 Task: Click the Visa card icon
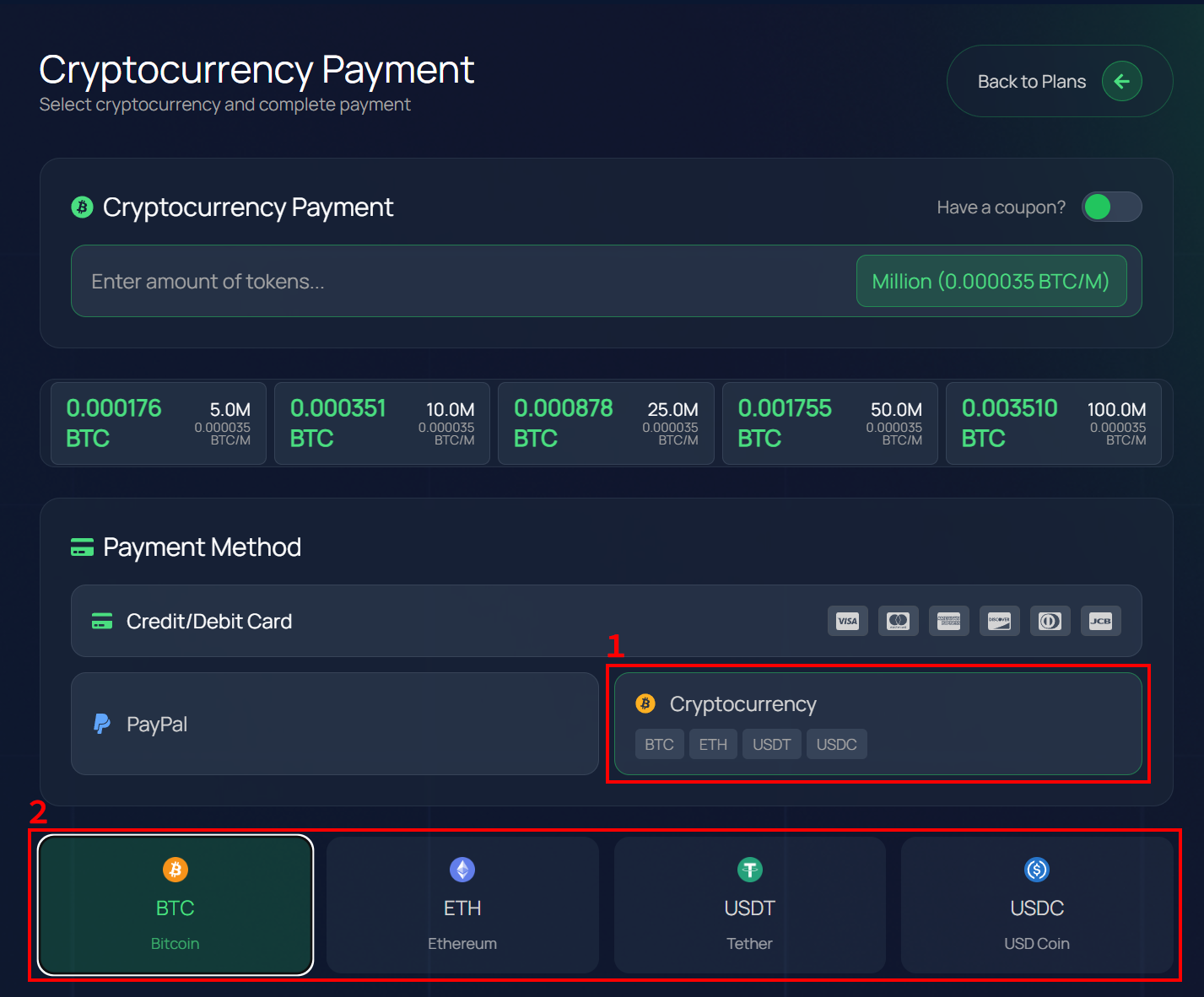pos(847,622)
